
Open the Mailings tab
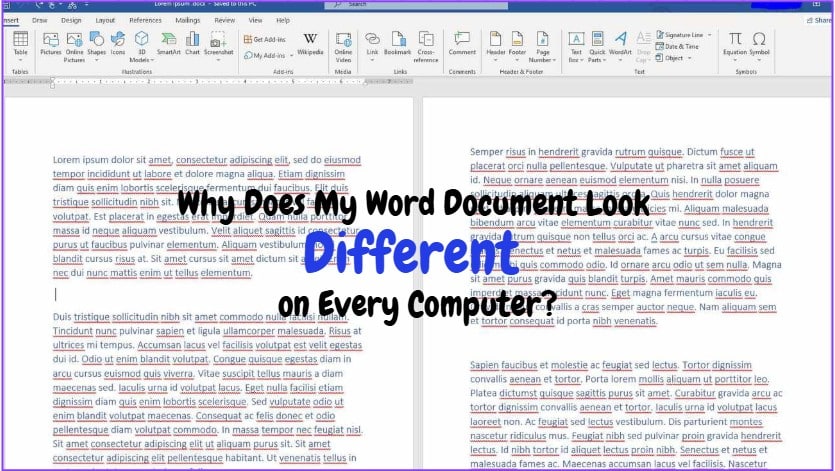(x=187, y=20)
